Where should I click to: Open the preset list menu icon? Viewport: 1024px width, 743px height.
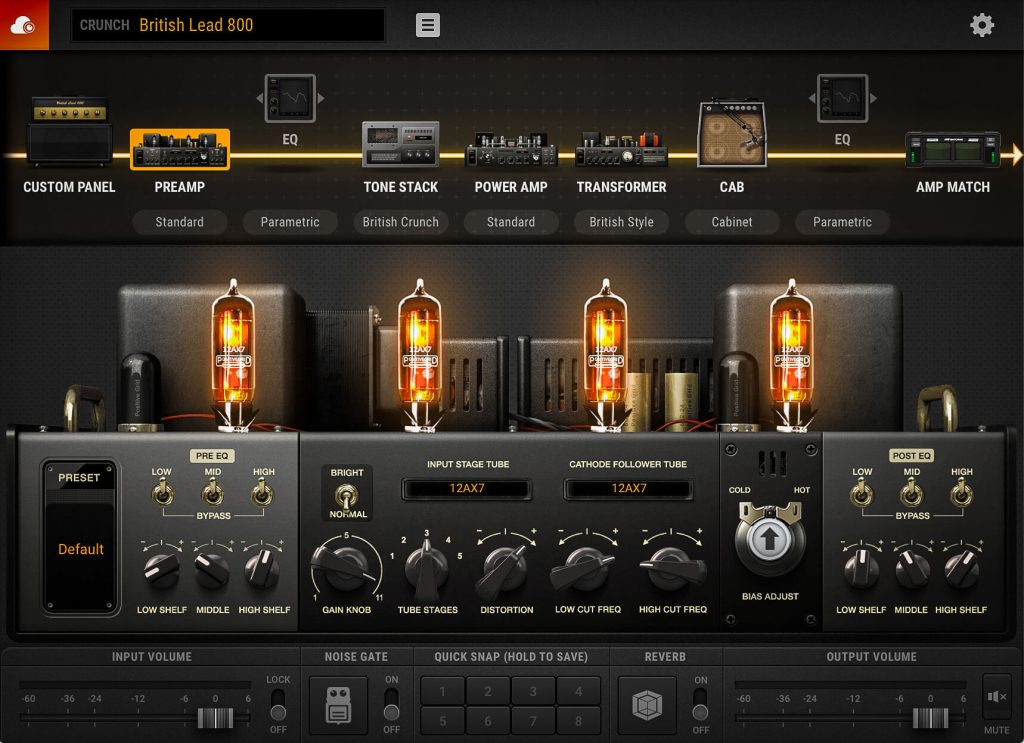[428, 25]
